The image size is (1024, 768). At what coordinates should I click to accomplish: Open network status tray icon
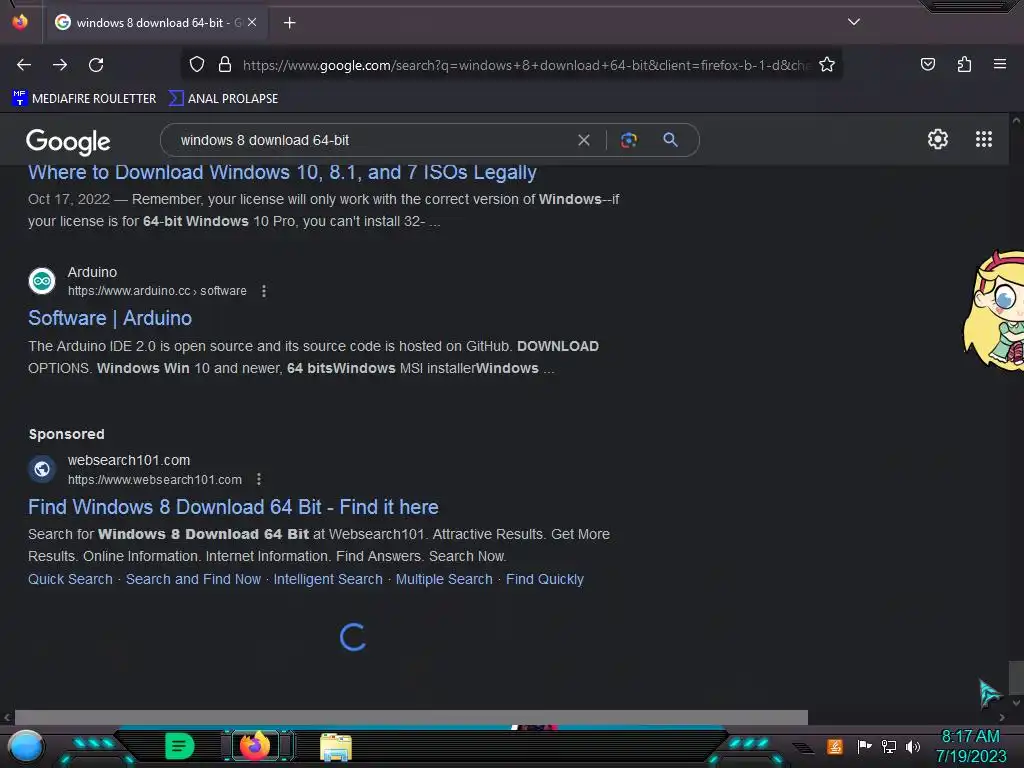(x=889, y=746)
